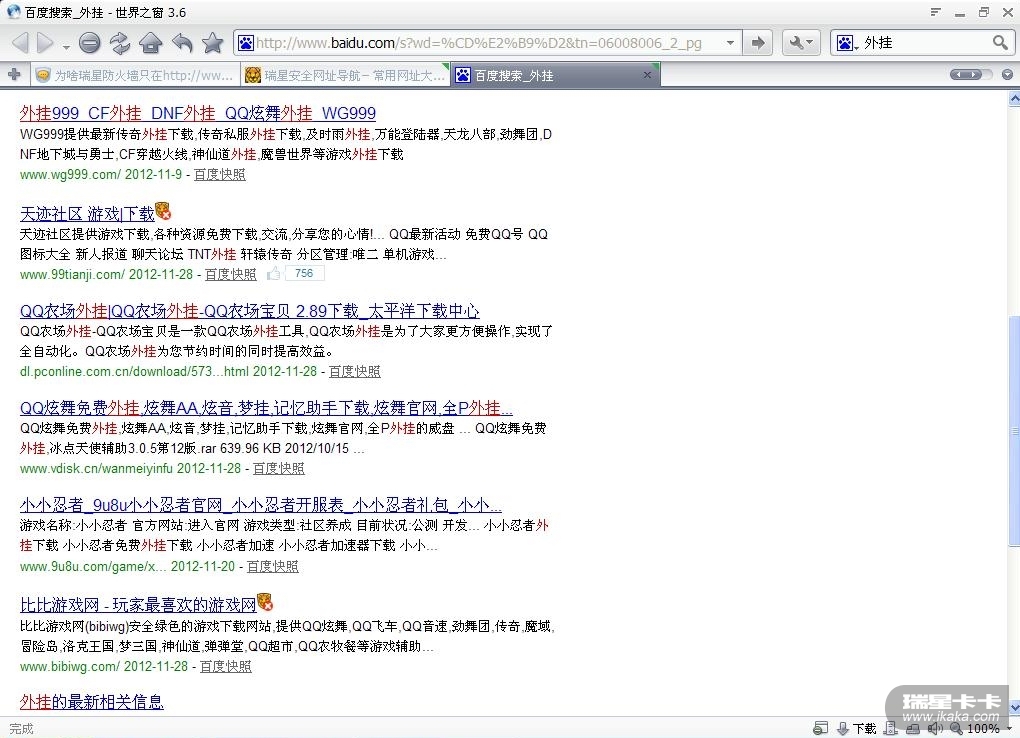Reload the page with Refresh icon

tap(120, 43)
